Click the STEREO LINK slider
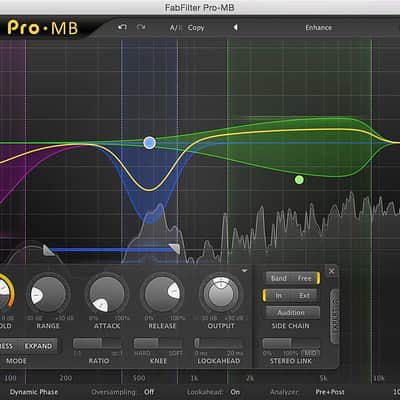 [x=291, y=343]
